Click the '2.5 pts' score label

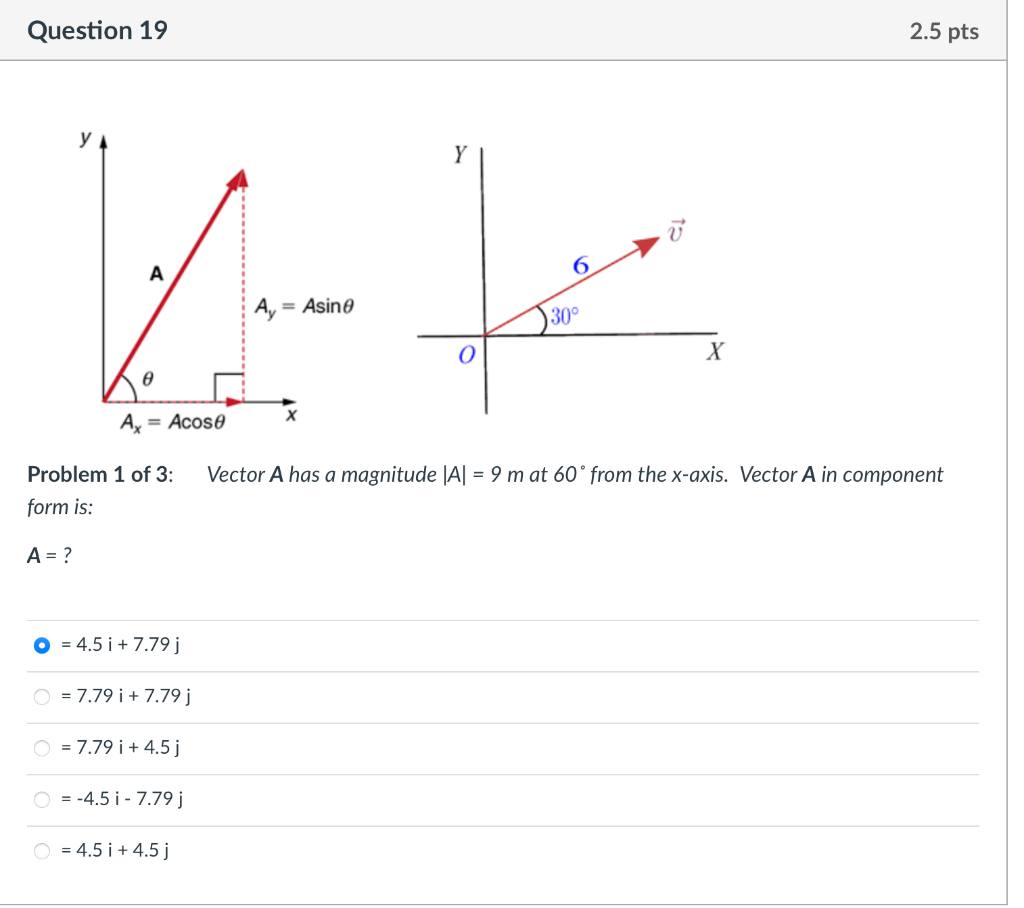point(944,31)
